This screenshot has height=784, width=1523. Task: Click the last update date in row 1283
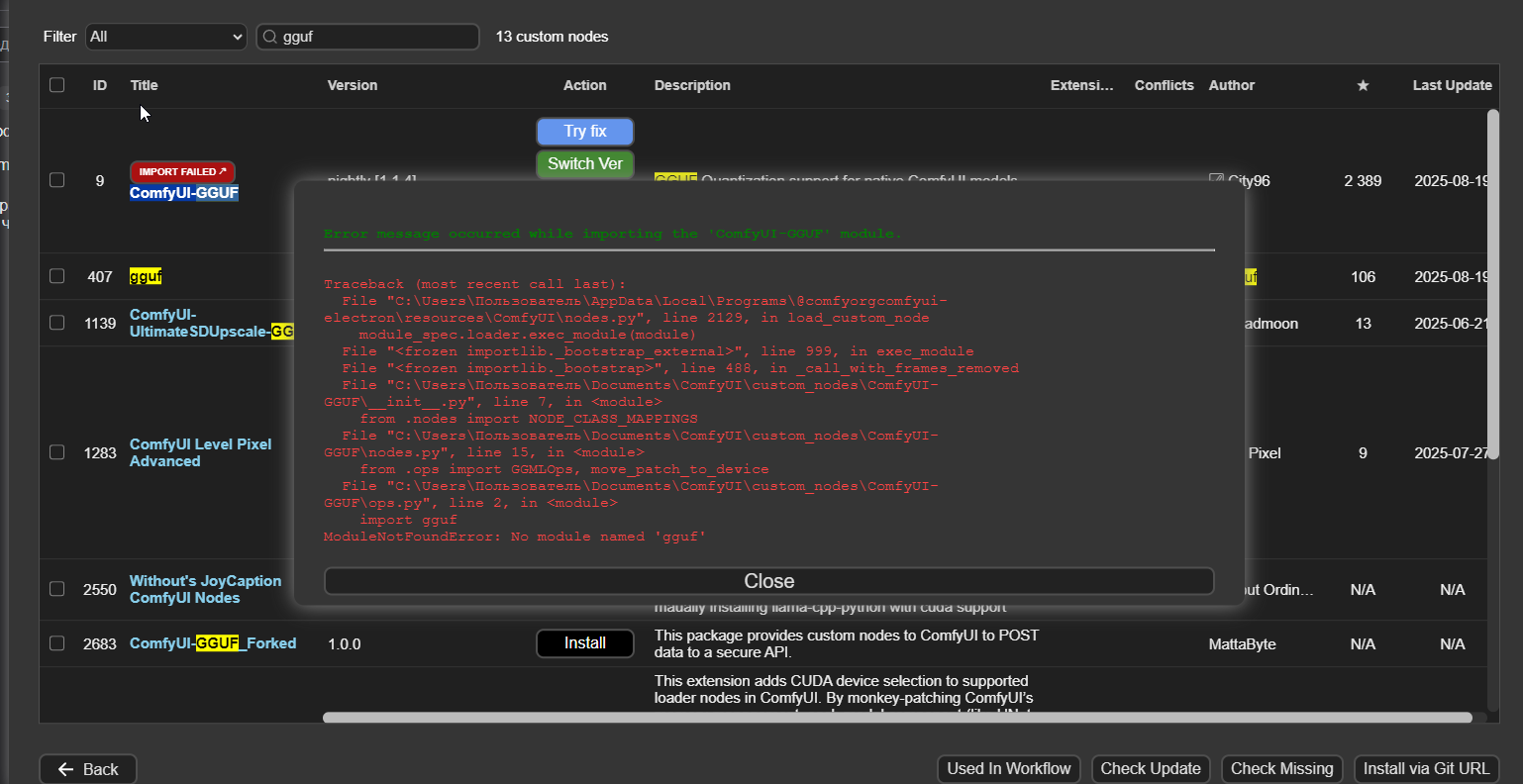[x=1452, y=452]
